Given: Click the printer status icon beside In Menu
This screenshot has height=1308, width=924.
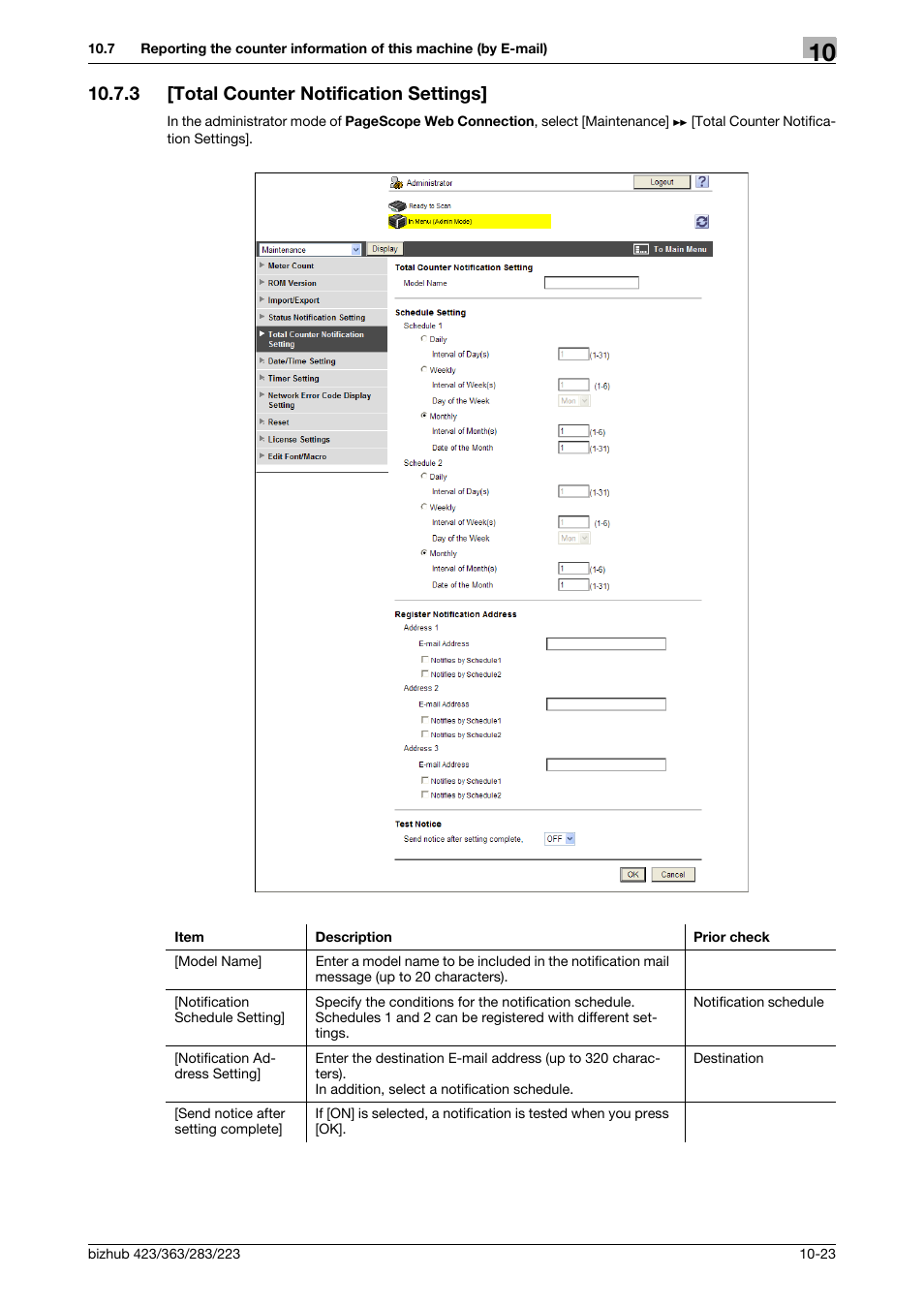Looking at the screenshot, I should (x=397, y=221).
